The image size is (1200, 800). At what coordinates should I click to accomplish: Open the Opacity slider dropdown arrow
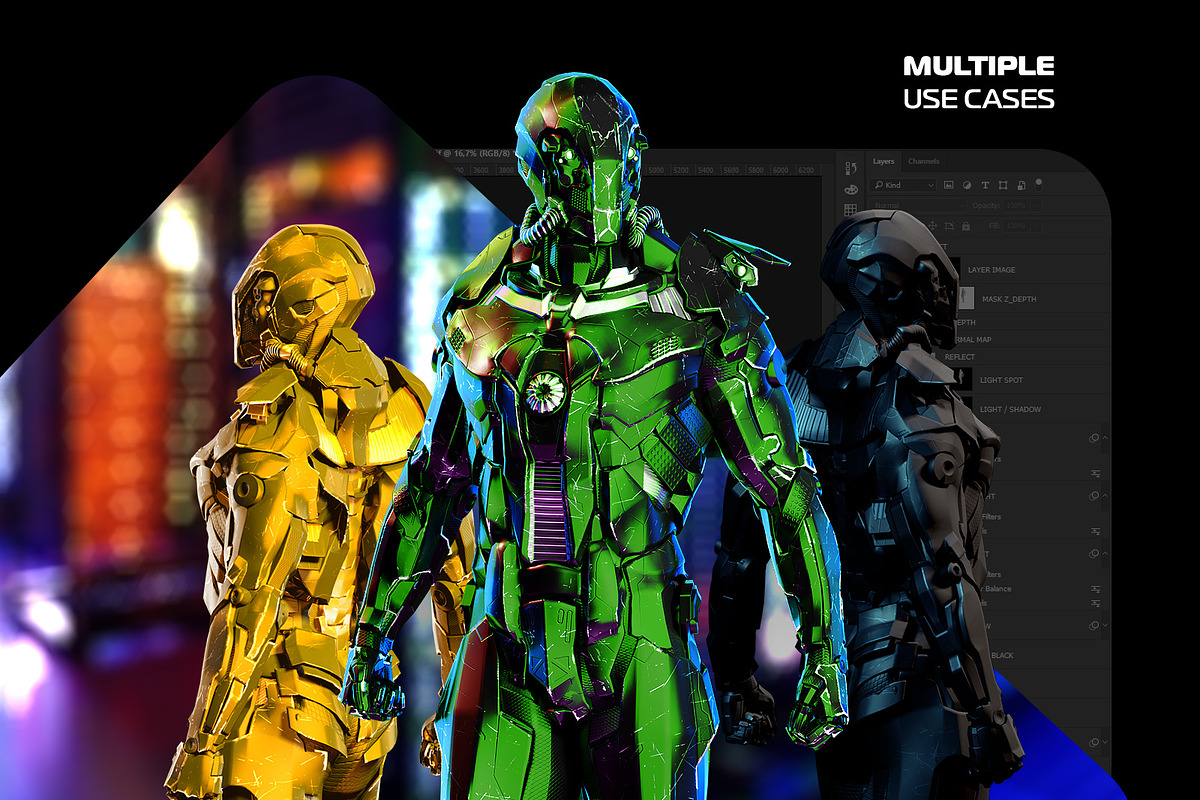click(1036, 205)
